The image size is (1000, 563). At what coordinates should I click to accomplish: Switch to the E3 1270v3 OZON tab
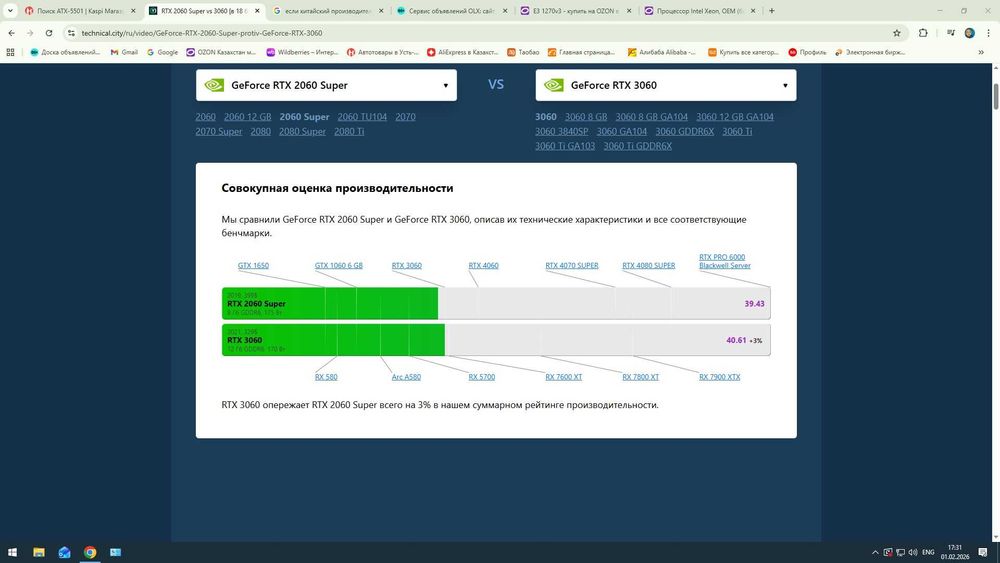575,11
